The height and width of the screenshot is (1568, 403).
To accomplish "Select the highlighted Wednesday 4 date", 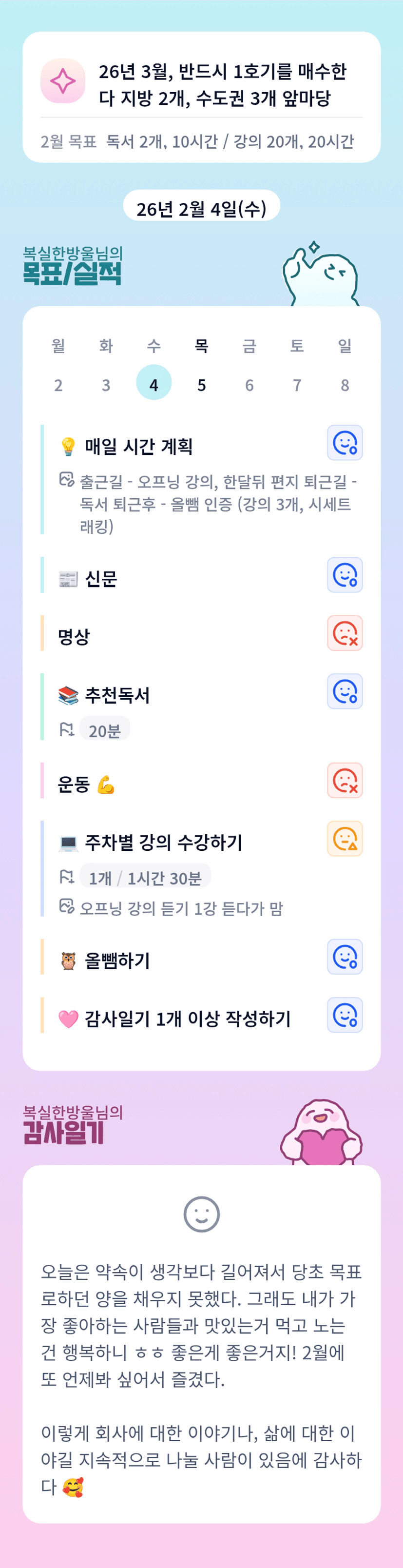I will 154,385.
